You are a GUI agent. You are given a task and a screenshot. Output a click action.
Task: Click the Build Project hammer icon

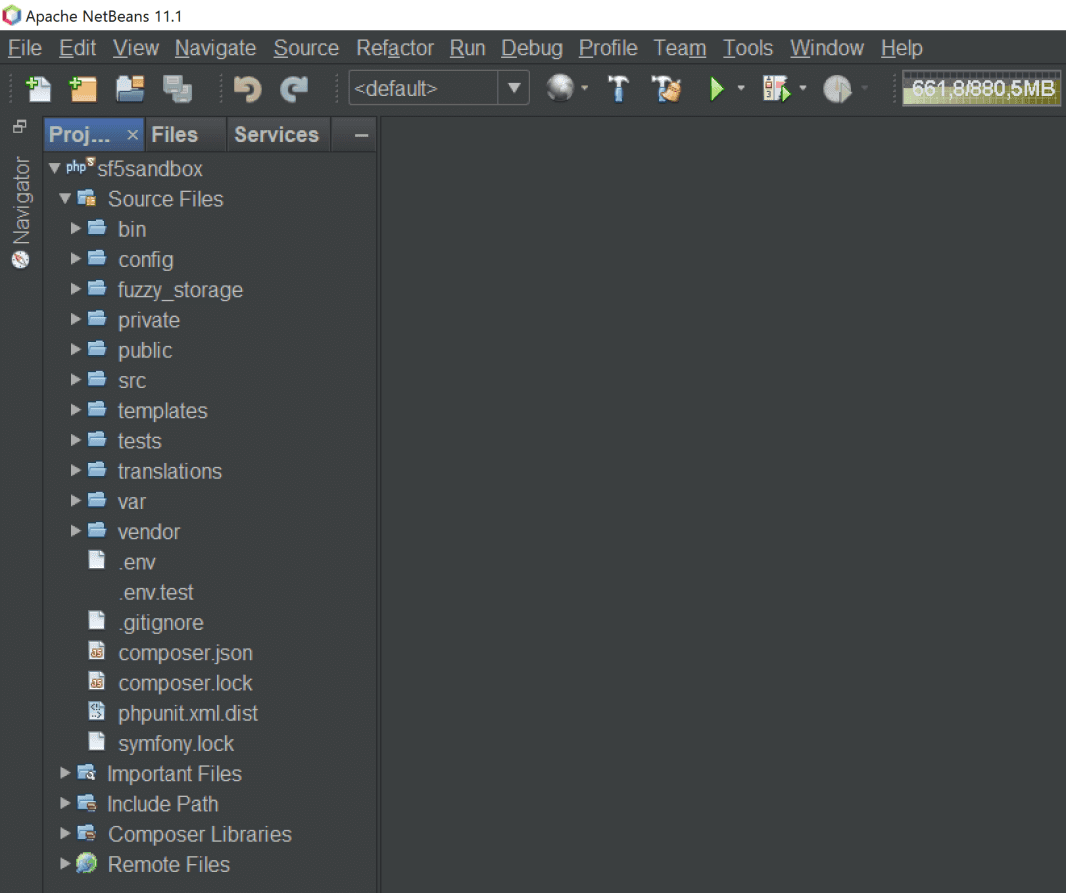[618, 88]
